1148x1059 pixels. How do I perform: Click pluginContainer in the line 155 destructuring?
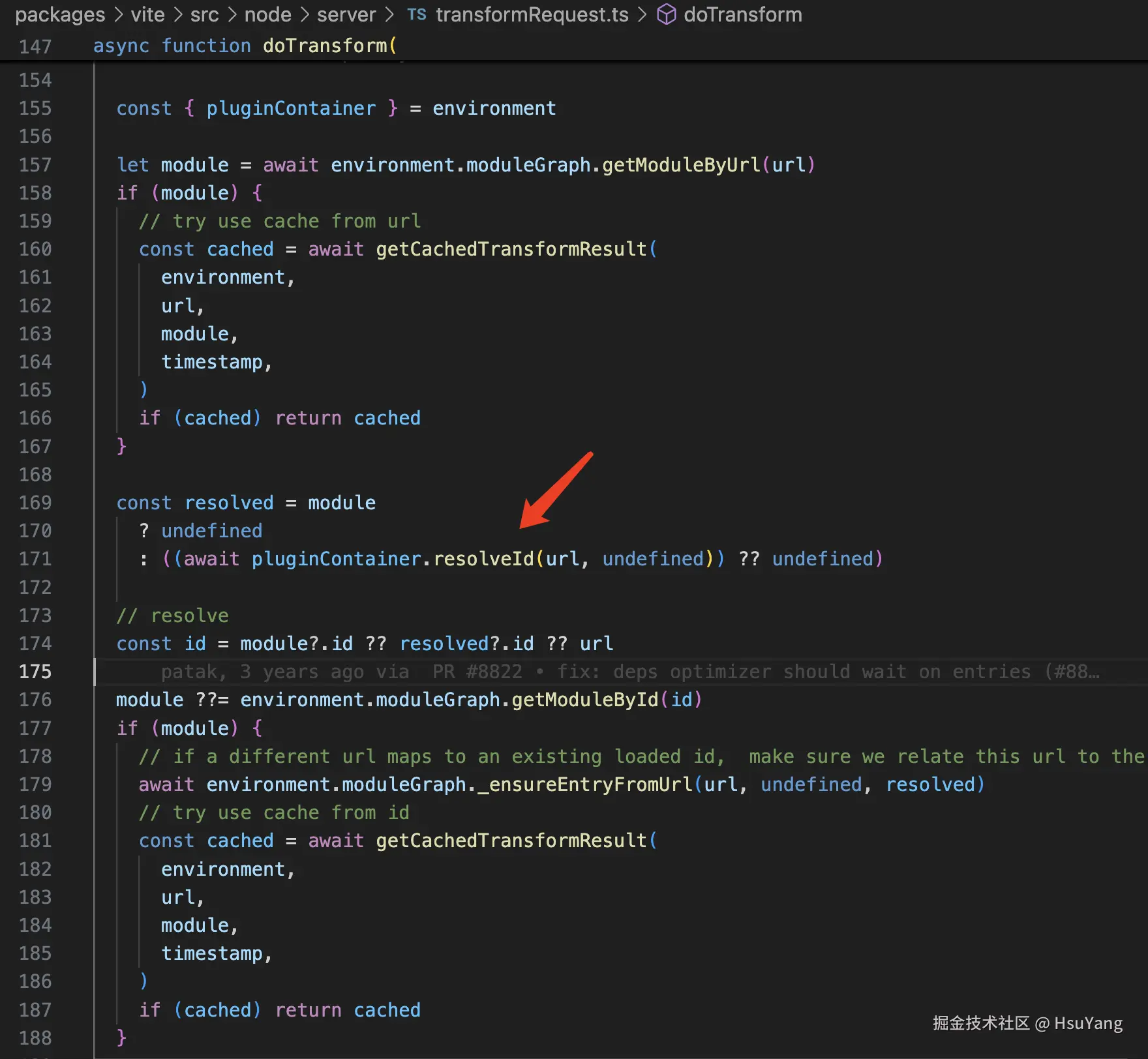tap(291, 108)
